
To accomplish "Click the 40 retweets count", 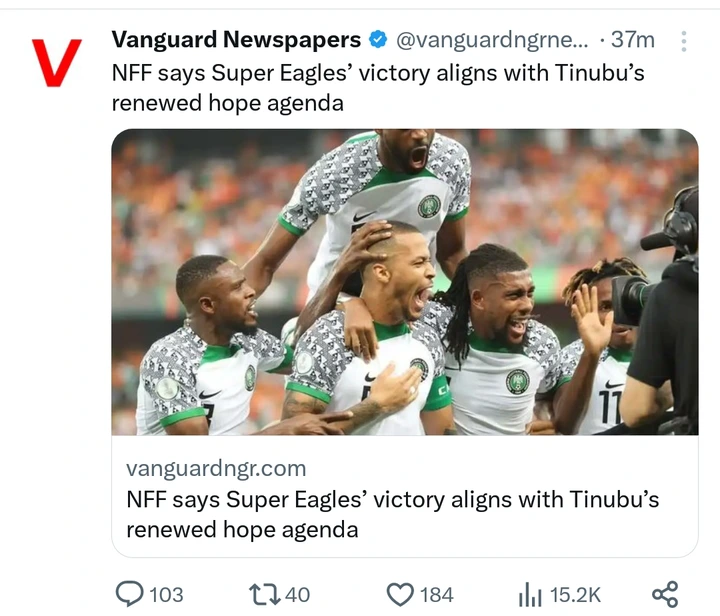I will click(x=298, y=595).
